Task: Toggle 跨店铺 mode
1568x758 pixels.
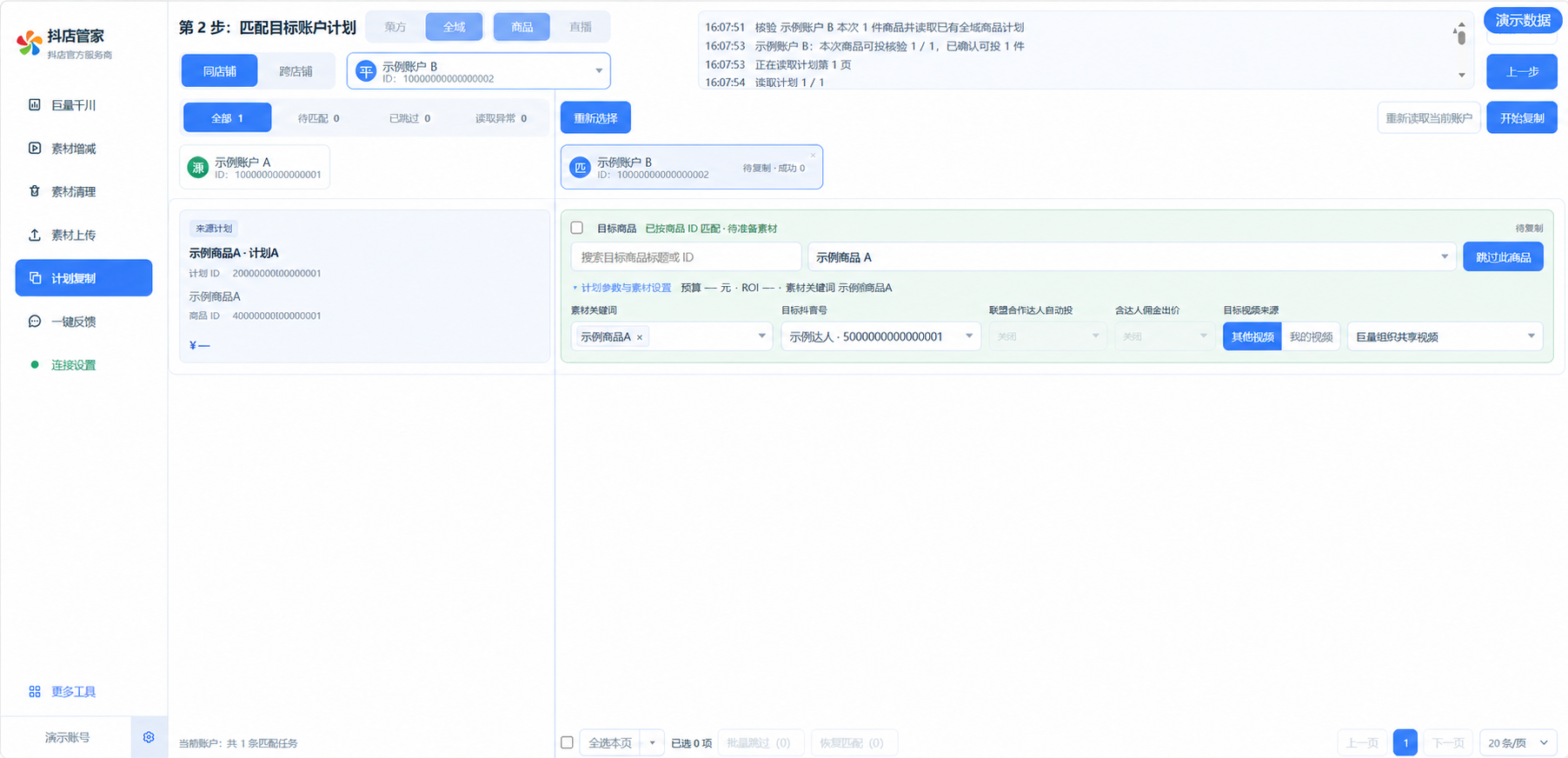Action: pyautogui.click(x=296, y=71)
